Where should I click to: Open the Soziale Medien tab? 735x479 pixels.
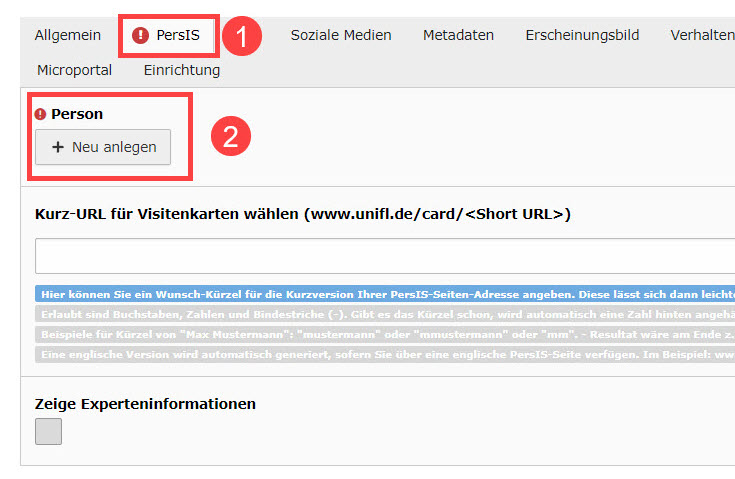click(x=341, y=35)
